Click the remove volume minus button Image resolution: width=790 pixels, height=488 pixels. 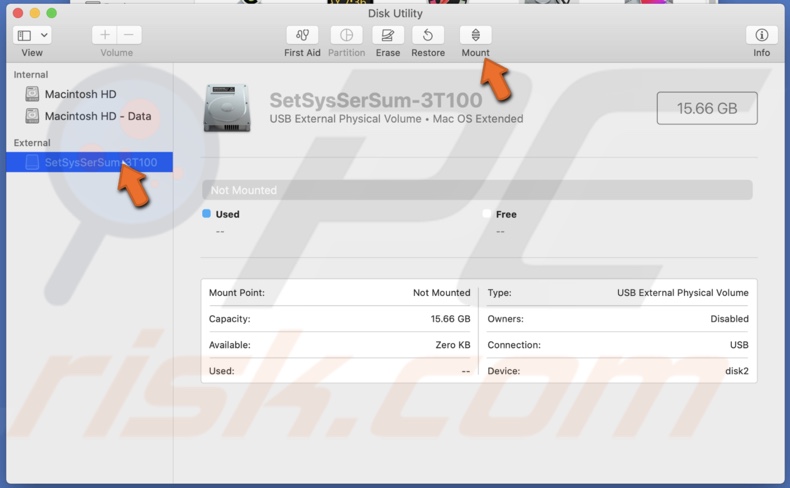tap(129, 35)
